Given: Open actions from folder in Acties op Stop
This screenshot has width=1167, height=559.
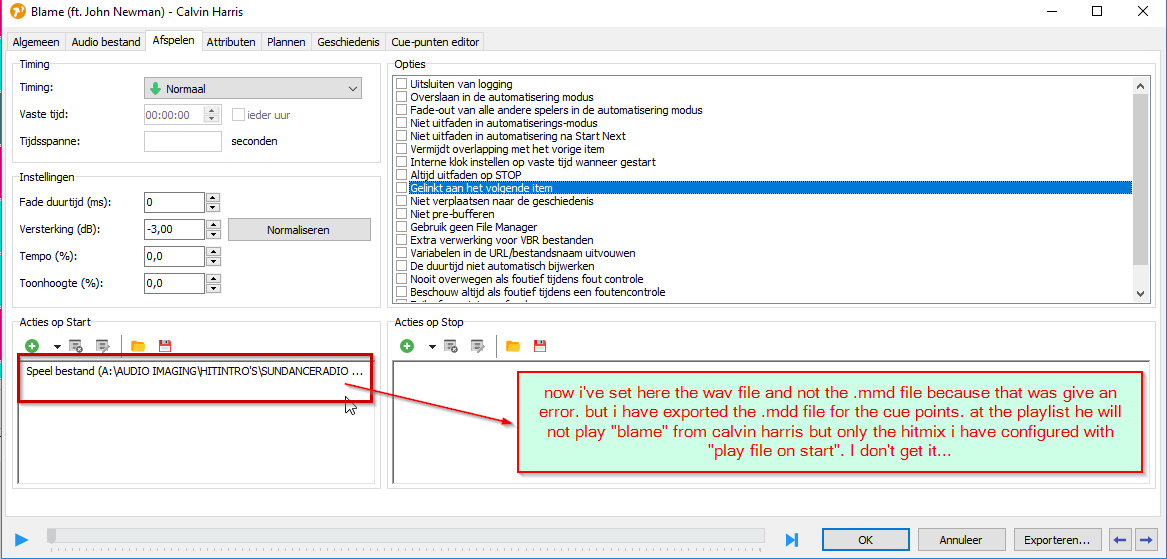Looking at the screenshot, I should (513, 346).
